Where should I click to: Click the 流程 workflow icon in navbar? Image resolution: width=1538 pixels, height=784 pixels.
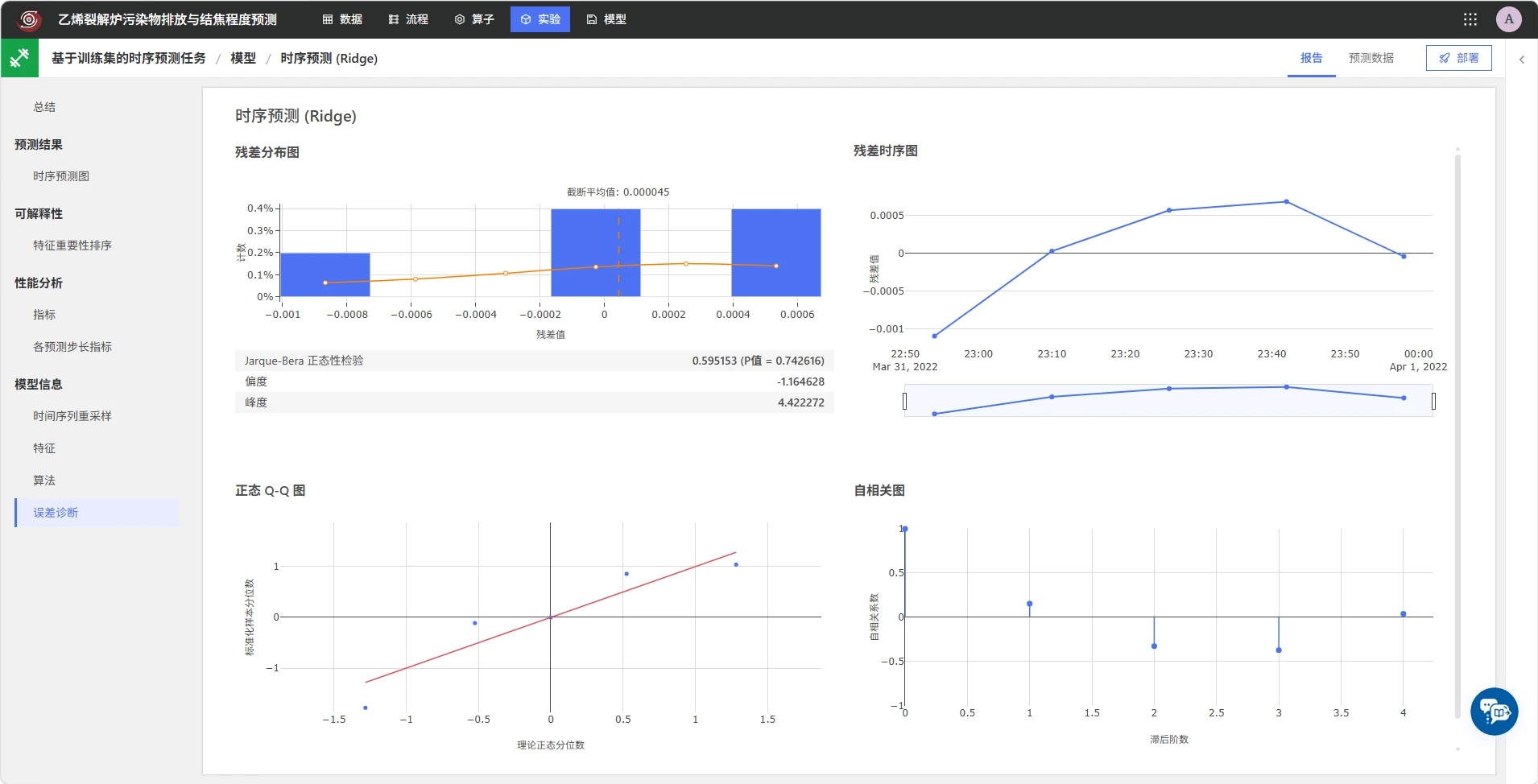(394, 19)
